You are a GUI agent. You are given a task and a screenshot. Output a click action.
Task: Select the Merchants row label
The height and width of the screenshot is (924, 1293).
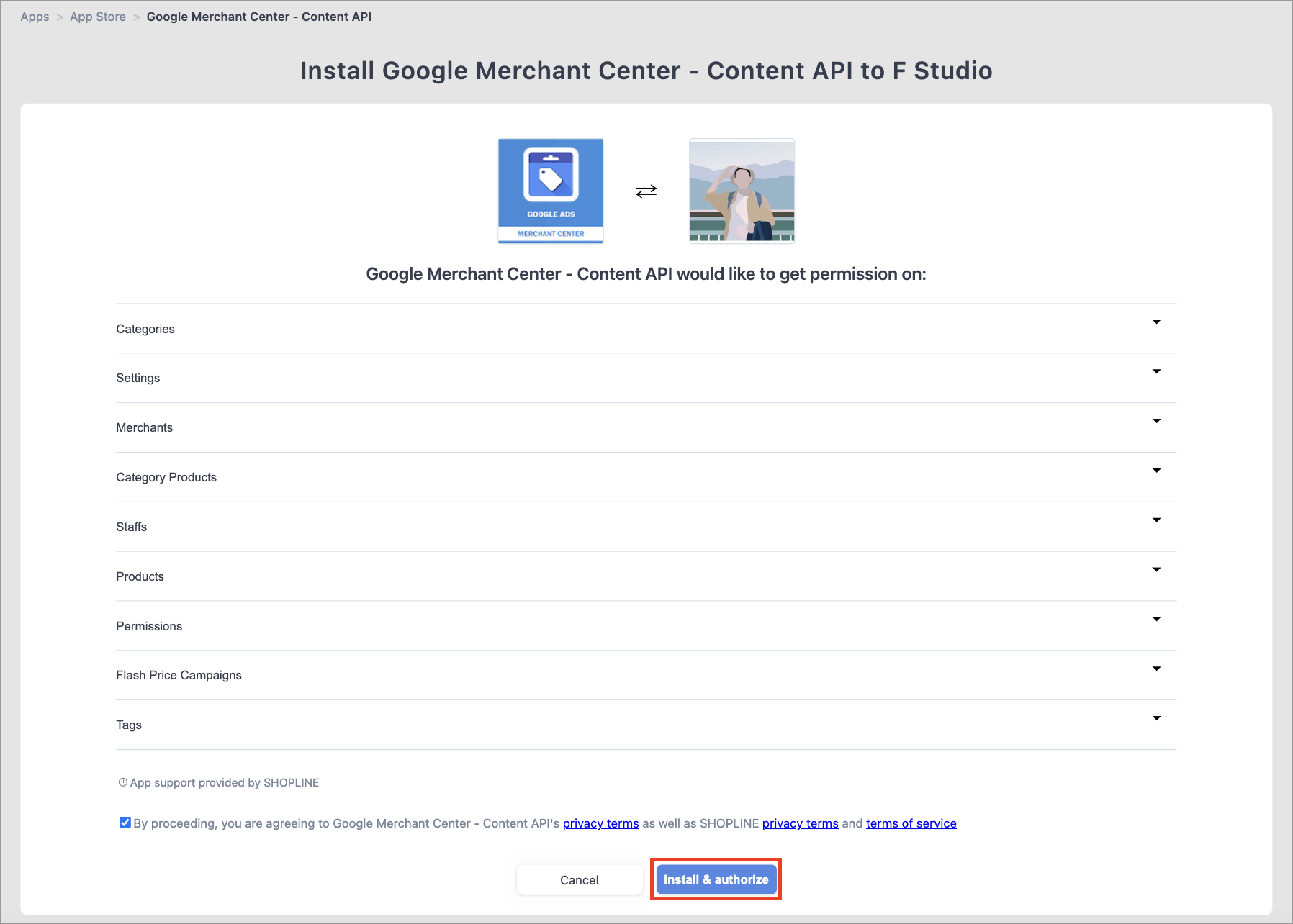click(145, 427)
